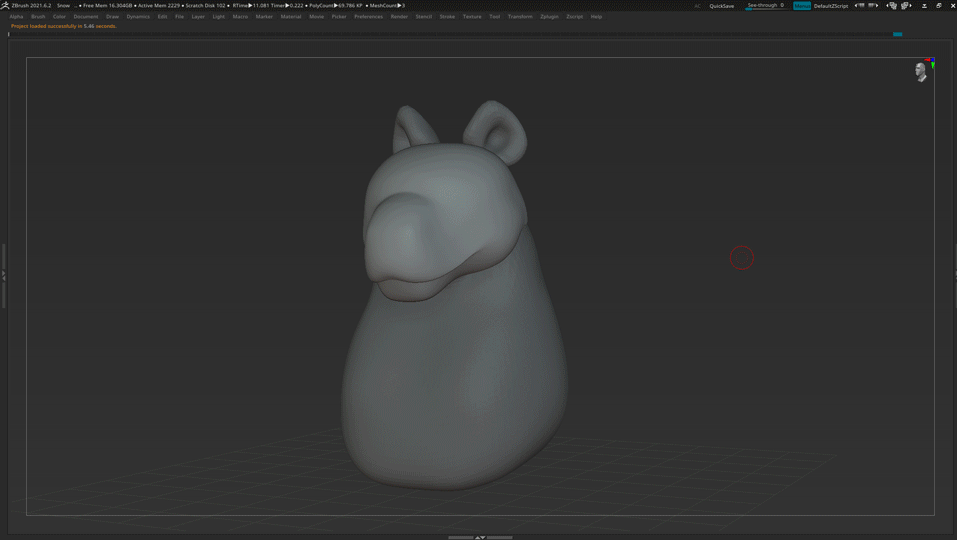
Task: Open the Alpha menu
Action: [x=16, y=16]
